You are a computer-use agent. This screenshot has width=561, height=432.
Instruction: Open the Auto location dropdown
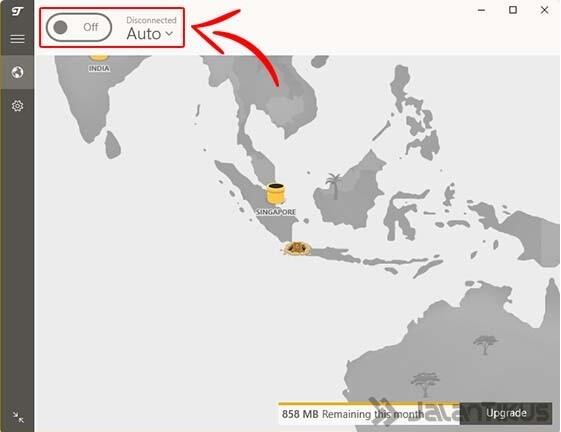pos(150,34)
